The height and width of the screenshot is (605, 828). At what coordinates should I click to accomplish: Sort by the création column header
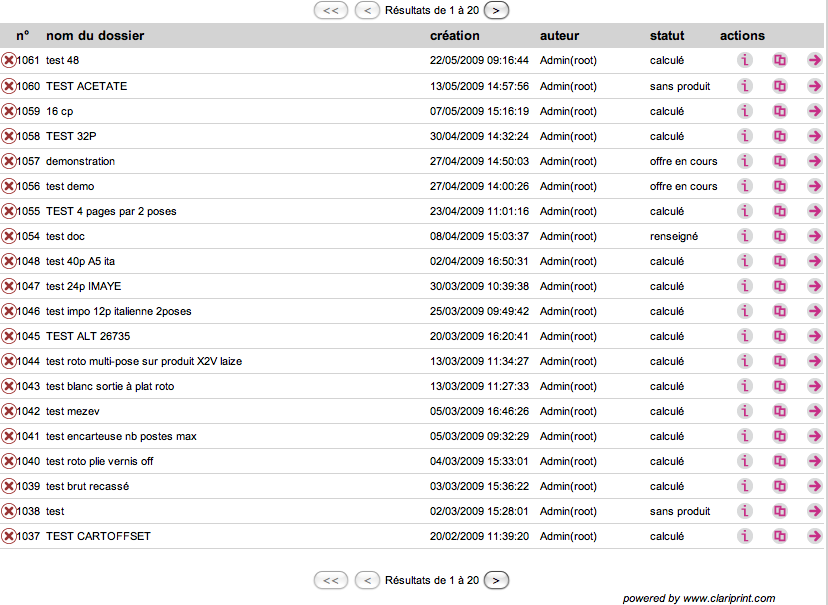point(454,36)
